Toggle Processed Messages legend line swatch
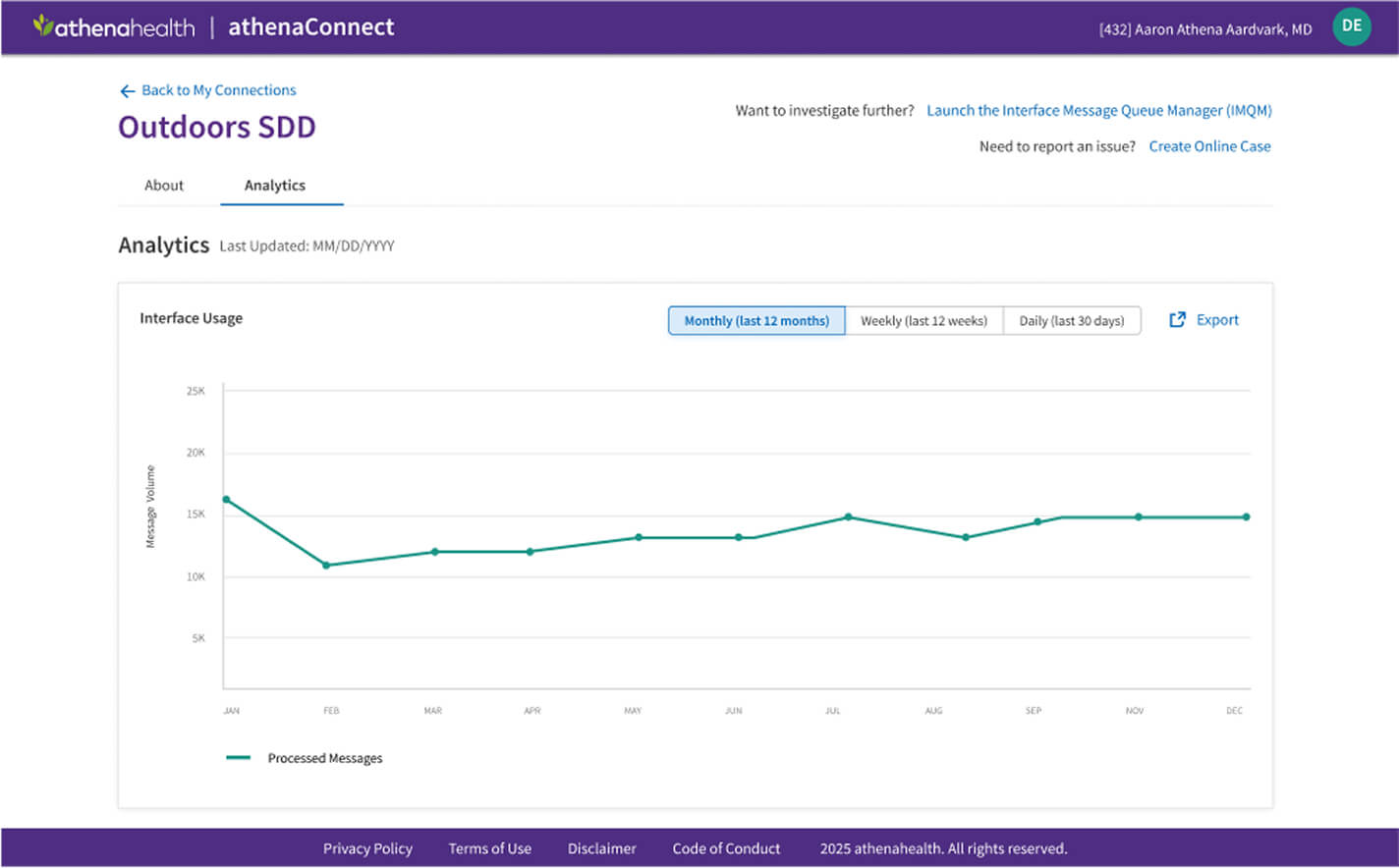The image size is (1399, 868). click(238, 758)
